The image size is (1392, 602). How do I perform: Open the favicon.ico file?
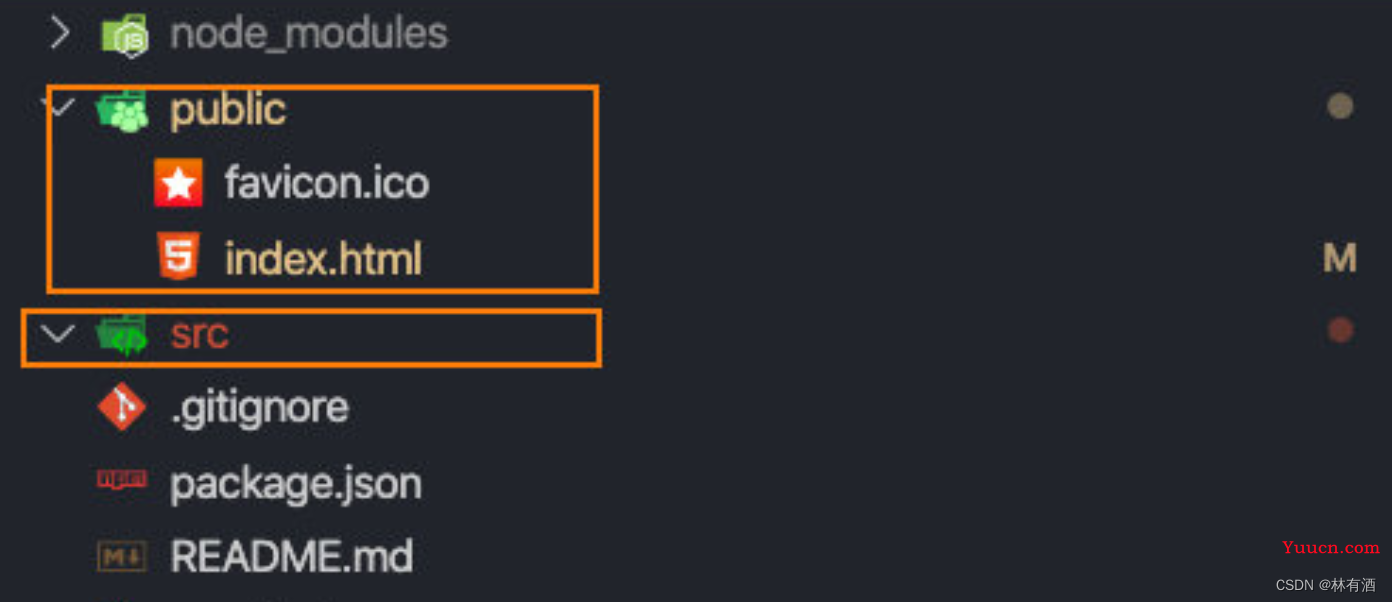[327, 183]
